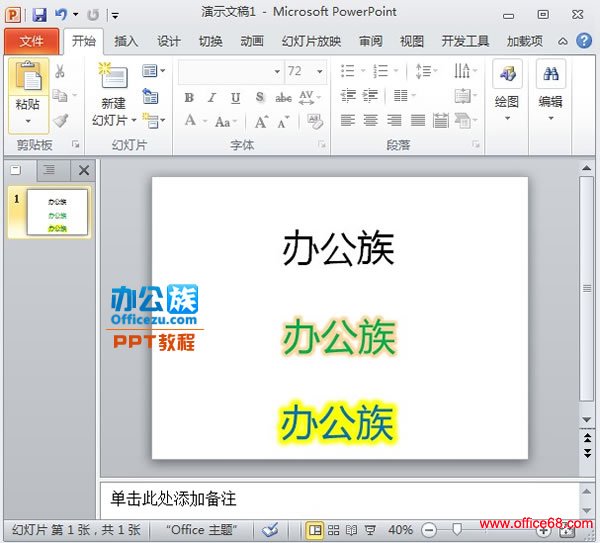Switch to Slide Sorter view
The width and height of the screenshot is (600, 543).
pyautogui.click(x=333, y=530)
